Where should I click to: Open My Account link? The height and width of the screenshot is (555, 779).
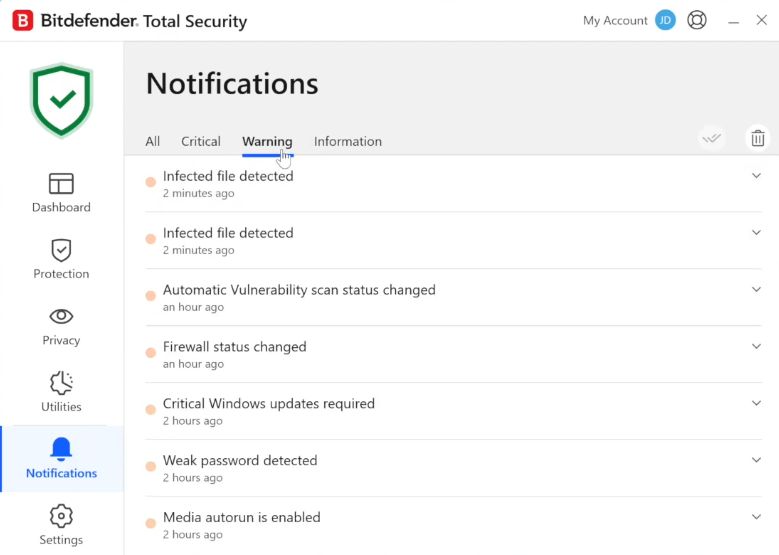615,20
